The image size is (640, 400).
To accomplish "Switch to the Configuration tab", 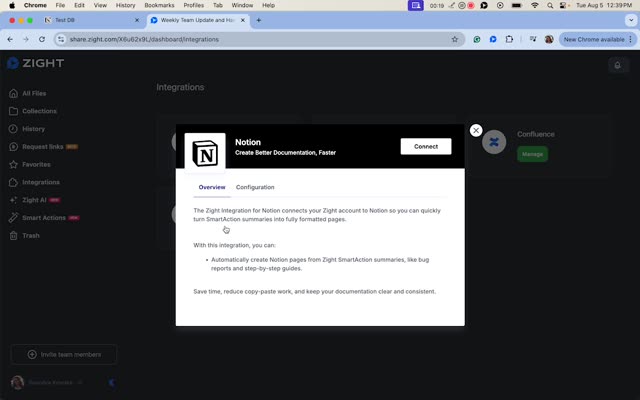I will 255,187.
